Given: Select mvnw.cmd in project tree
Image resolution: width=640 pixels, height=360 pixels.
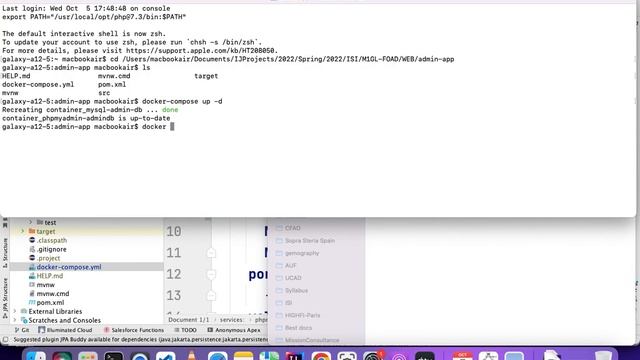Looking at the screenshot, I should click(53, 293).
